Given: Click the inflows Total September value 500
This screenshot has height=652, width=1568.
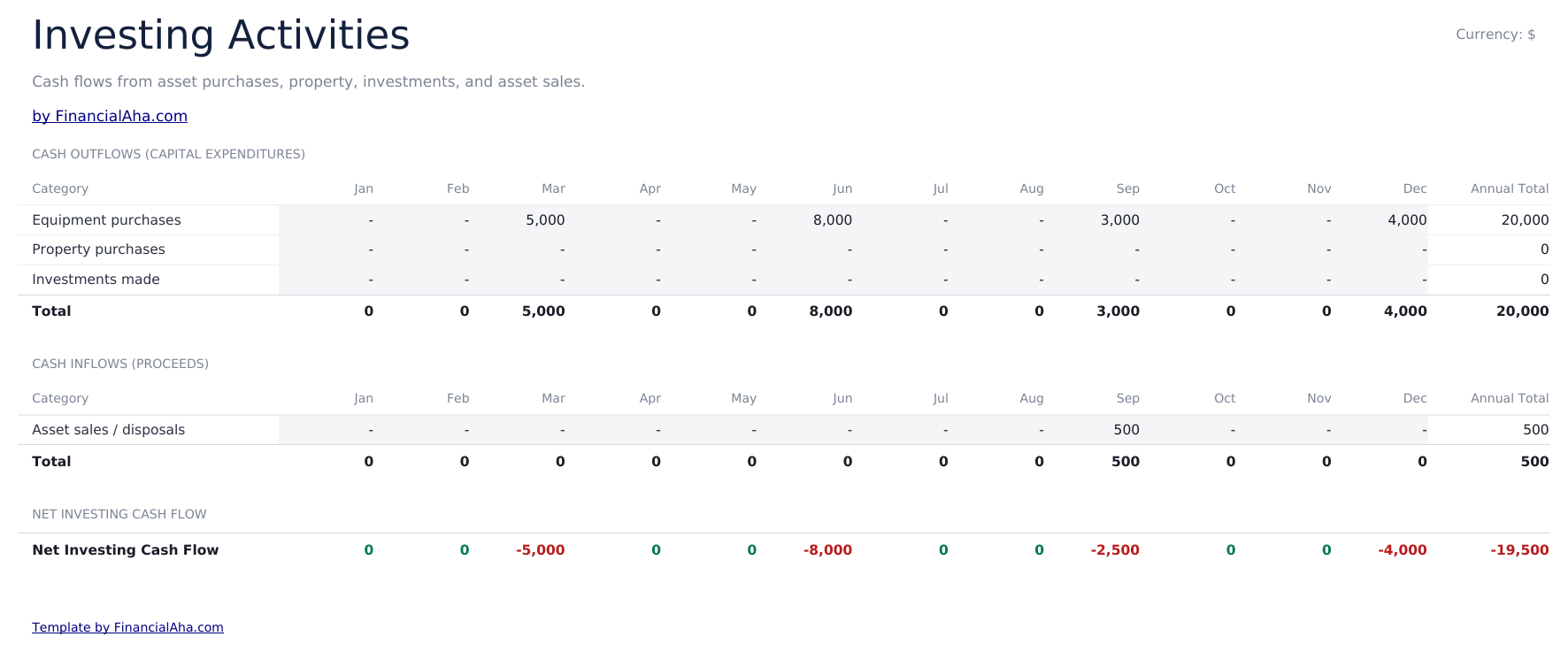Looking at the screenshot, I should pyautogui.click(x=1126, y=462).
